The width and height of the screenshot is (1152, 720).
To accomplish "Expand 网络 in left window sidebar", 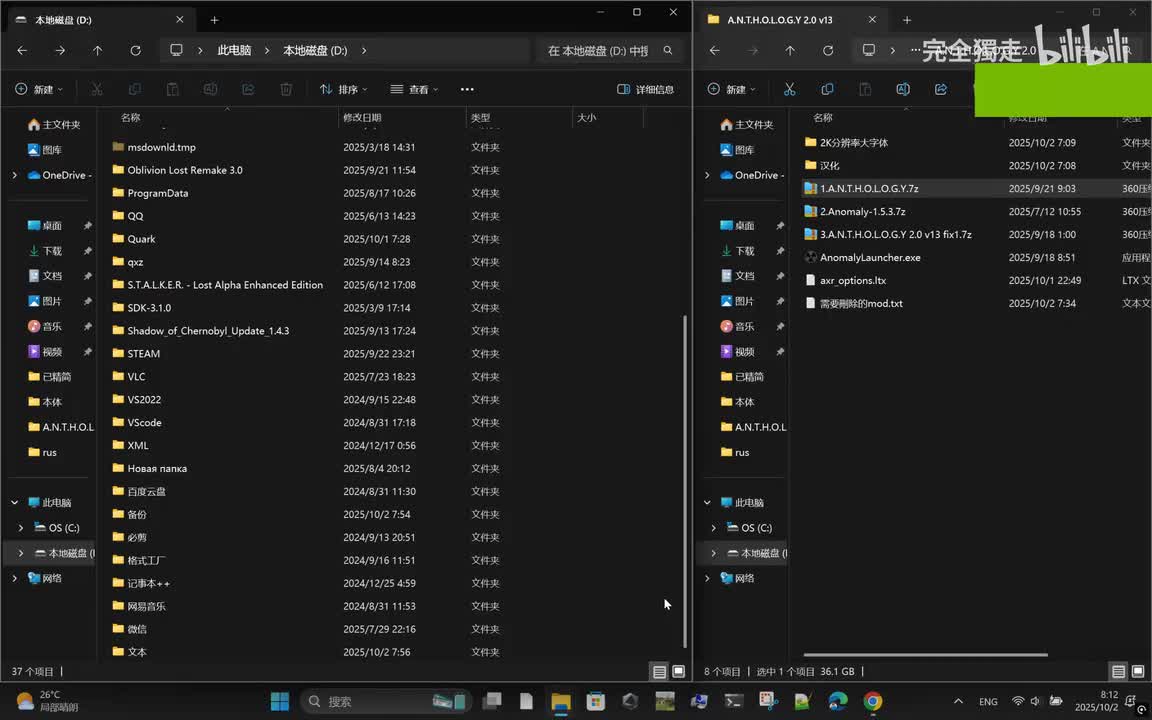I will pos(14,578).
